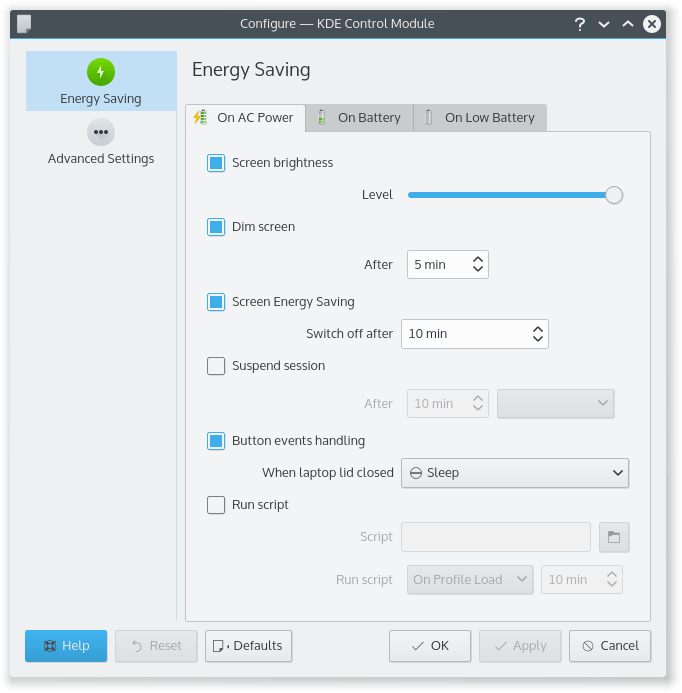
Task: Restore settings with the Defaults button
Action: click(x=248, y=646)
